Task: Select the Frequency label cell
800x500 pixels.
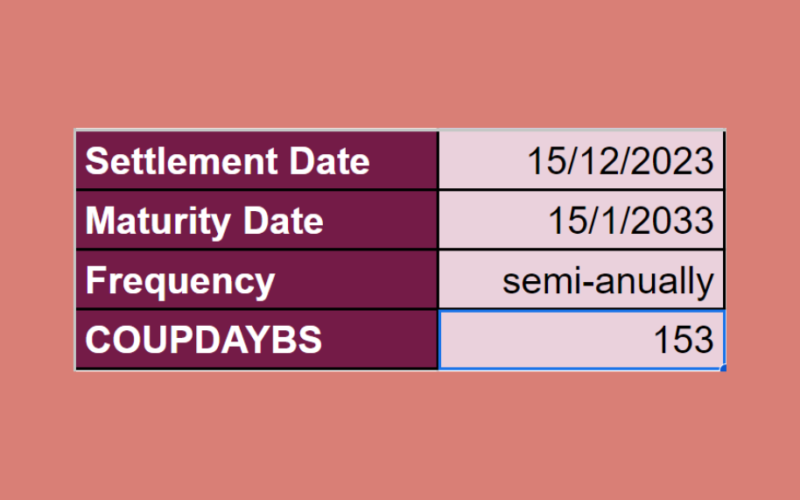Action: (256, 281)
